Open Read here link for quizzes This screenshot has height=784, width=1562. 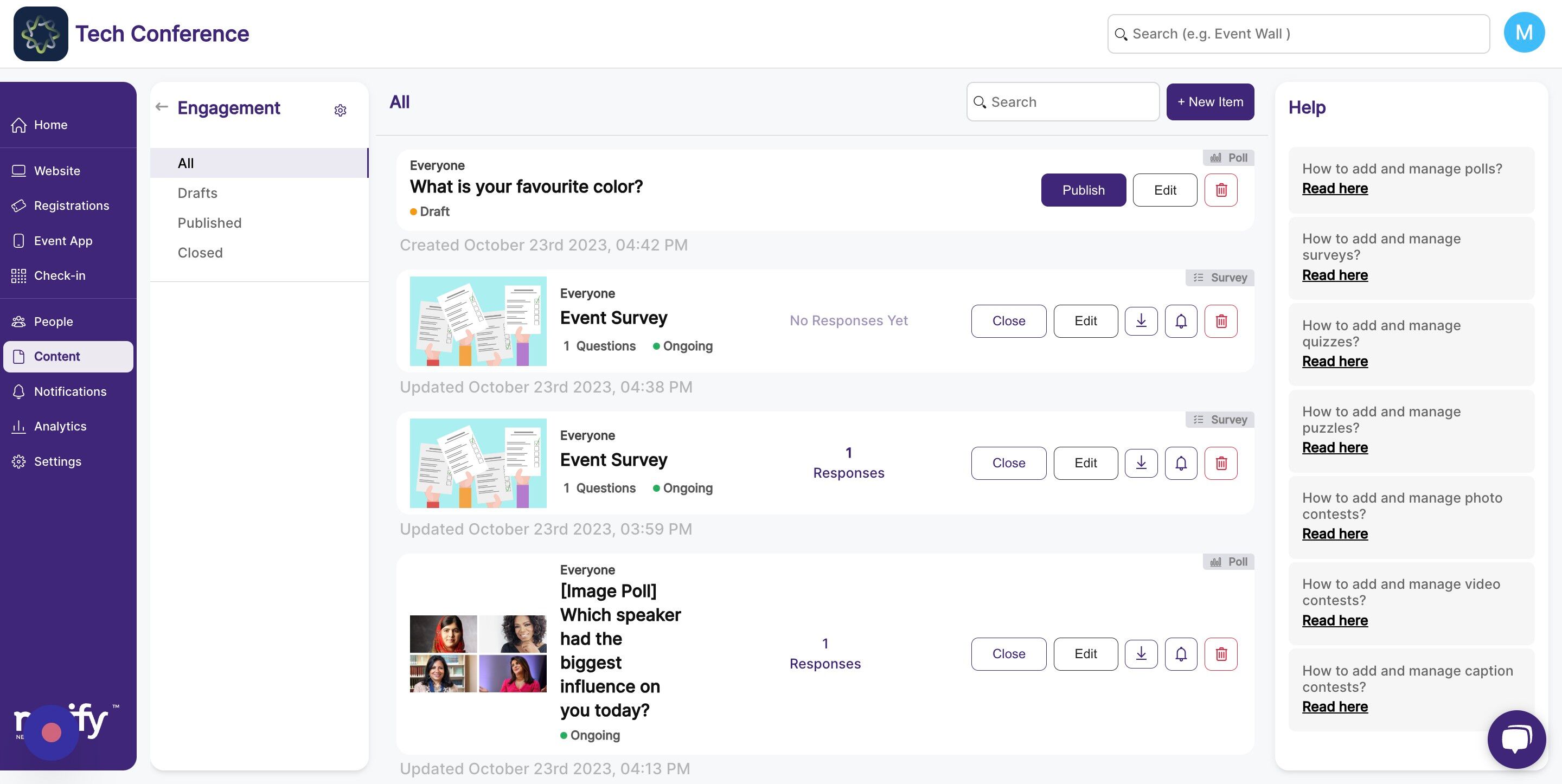tap(1335, 362)
